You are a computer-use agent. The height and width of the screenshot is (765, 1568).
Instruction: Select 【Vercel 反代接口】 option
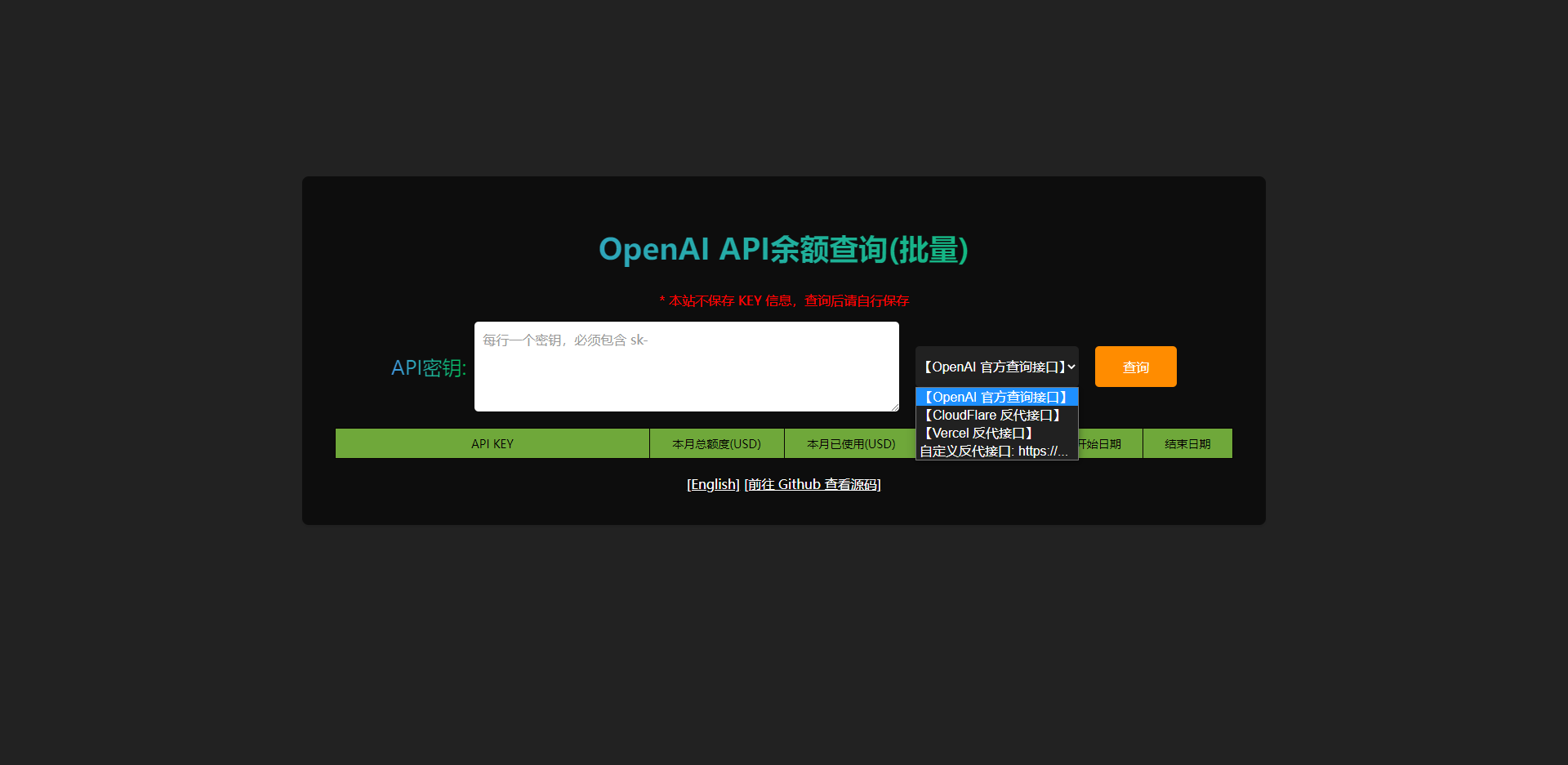(x=978, y=433)
